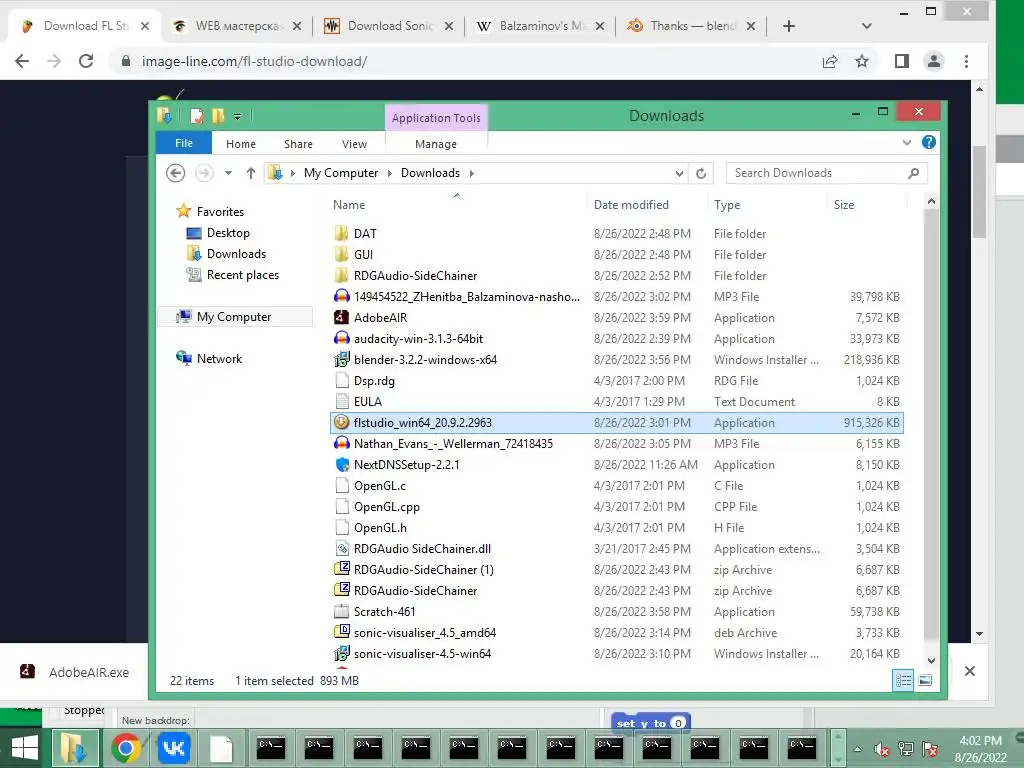
Task: Open Chrome side panel icon
Action: tap(902, 61)
